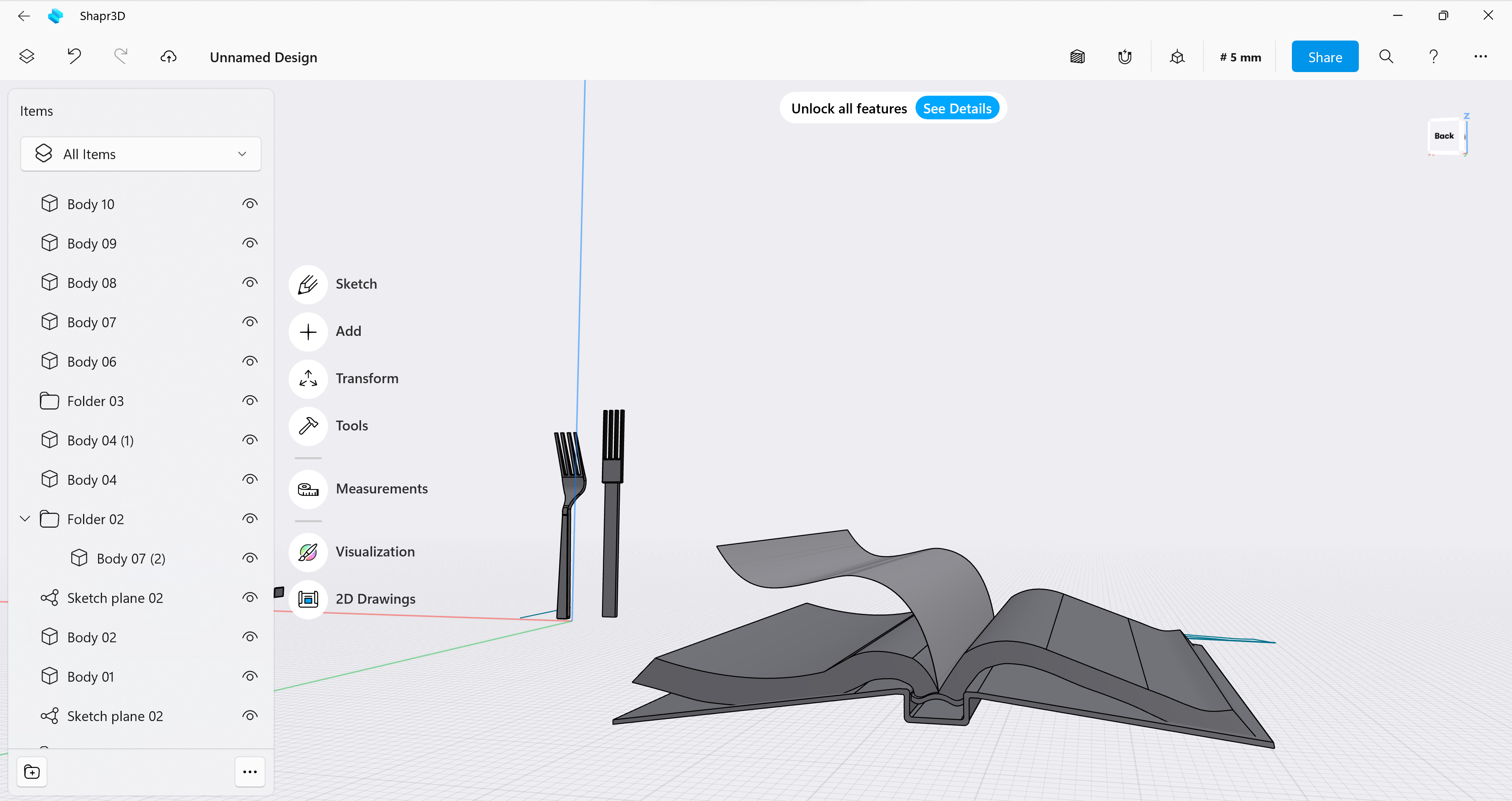Hide Body 10 using eye icon
This screenshot has width=1512, height=801.
tap(250, 204)
